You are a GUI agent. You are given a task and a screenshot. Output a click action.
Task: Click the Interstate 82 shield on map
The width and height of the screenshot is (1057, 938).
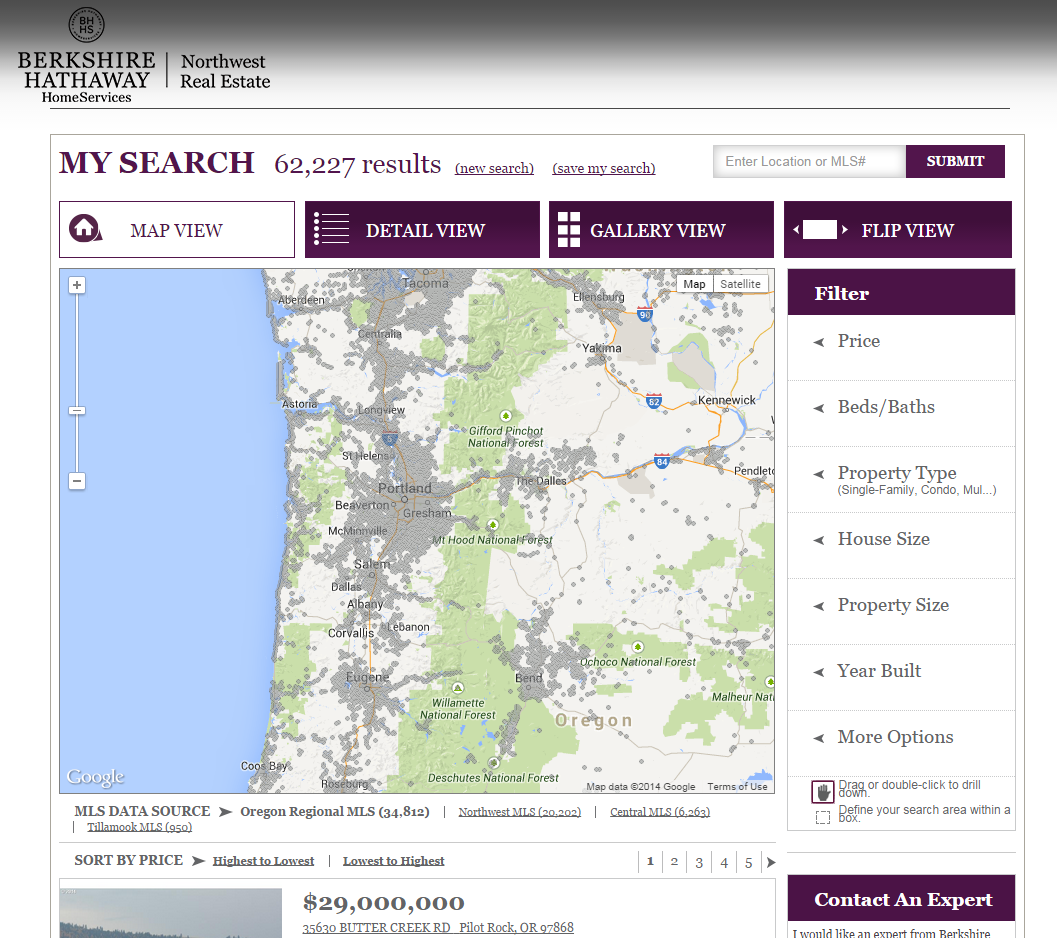(653, 401)
